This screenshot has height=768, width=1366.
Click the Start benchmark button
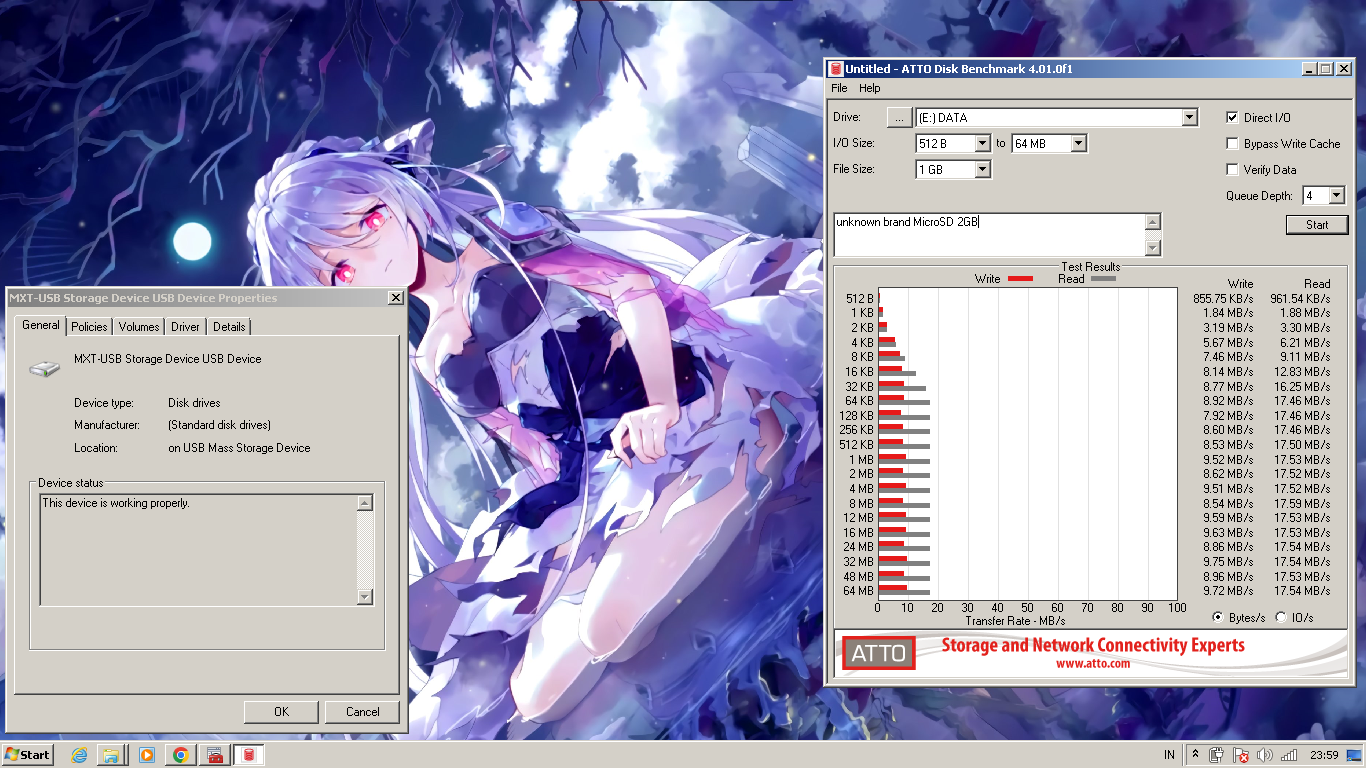(x=1317, y=225)
